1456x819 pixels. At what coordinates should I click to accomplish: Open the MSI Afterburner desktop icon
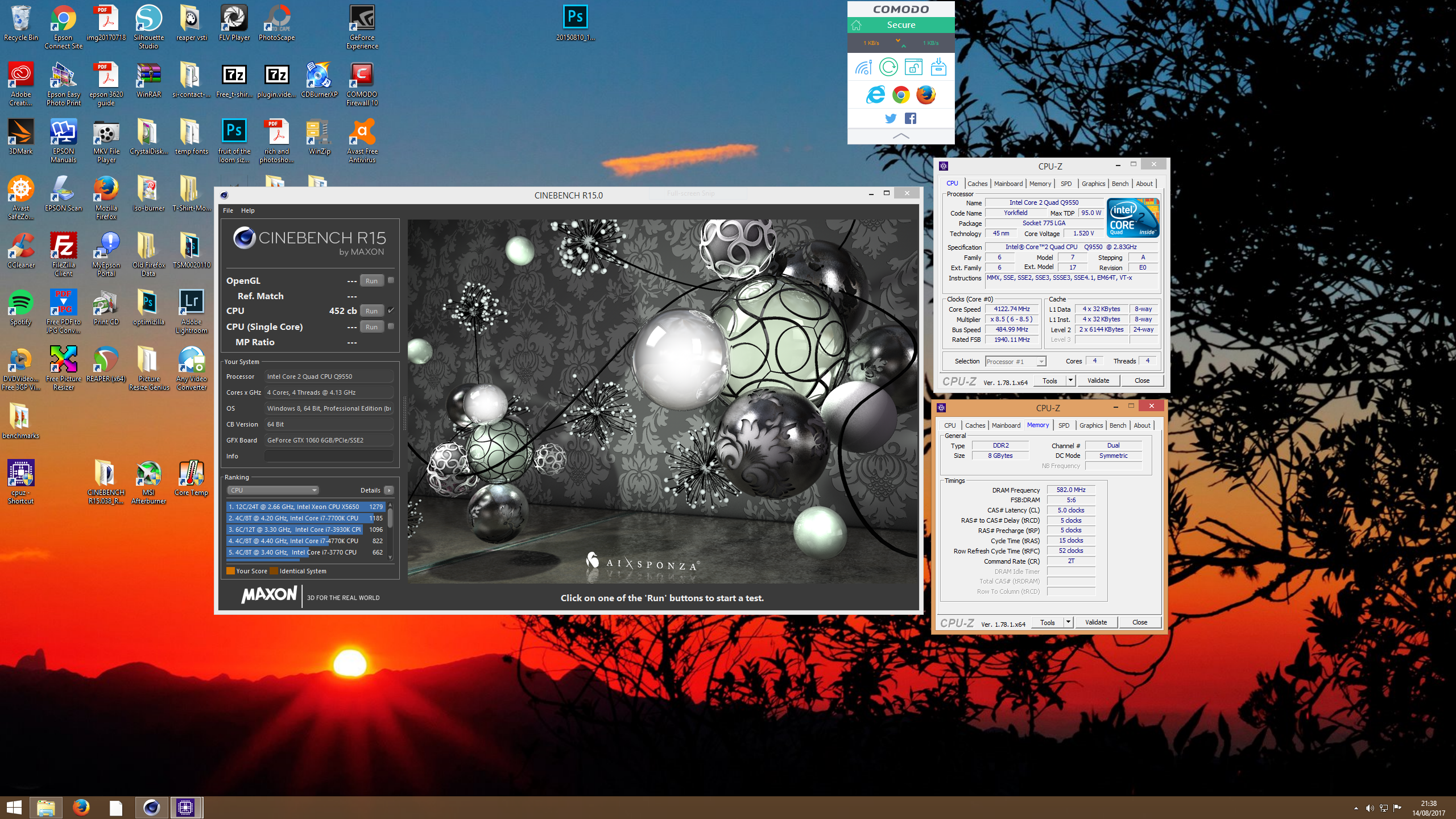pos(148,482)
